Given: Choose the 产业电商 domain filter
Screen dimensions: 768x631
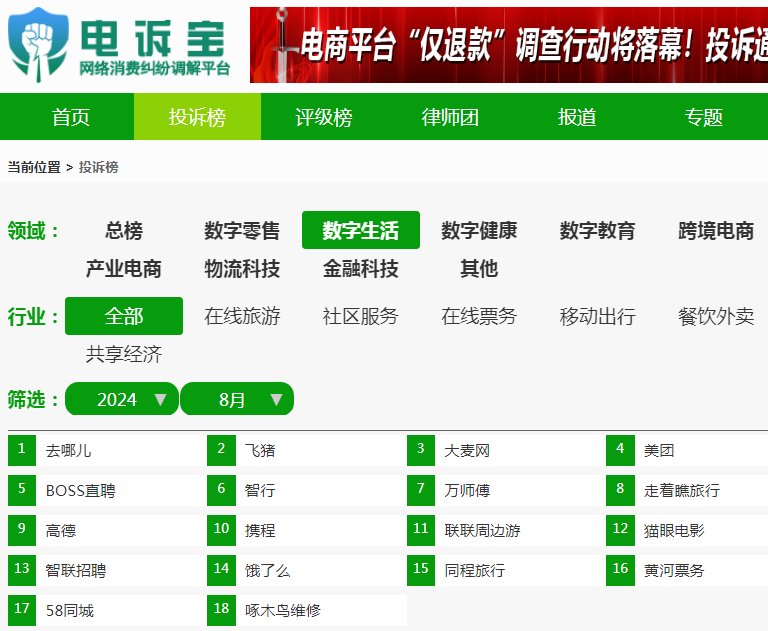Looking at the screenshot, I should coord(124,268).
